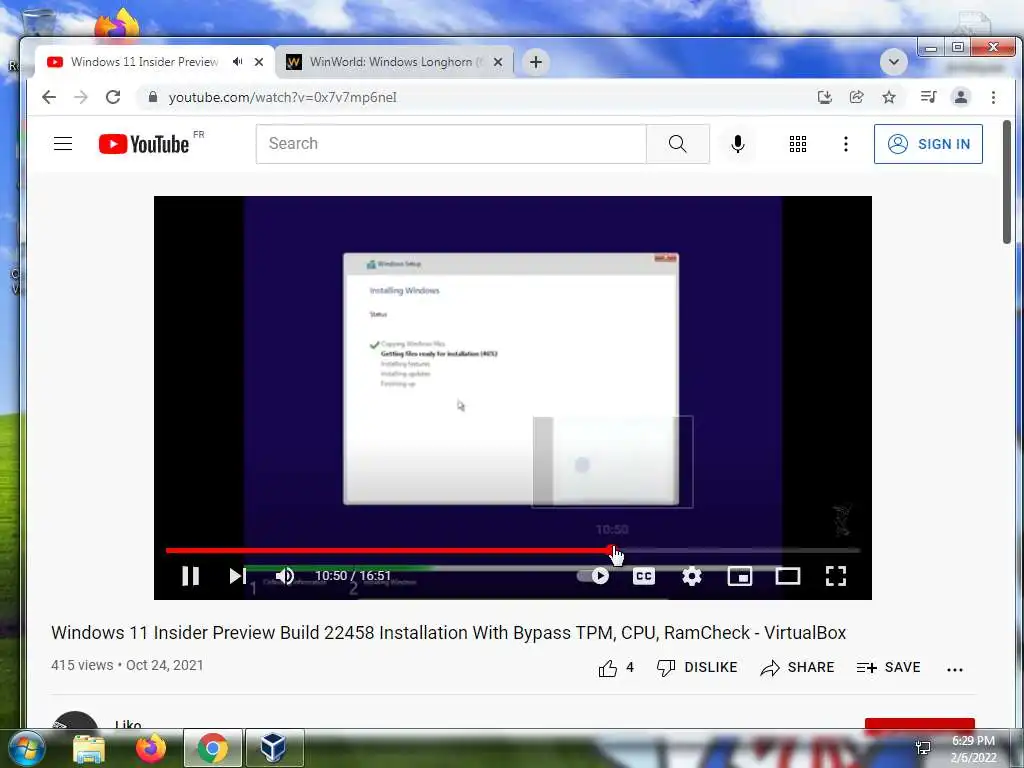Viewport: 1024px width, 768px height.
Task: Click the 10:50 / 16:51 time display
Action: 353,575
